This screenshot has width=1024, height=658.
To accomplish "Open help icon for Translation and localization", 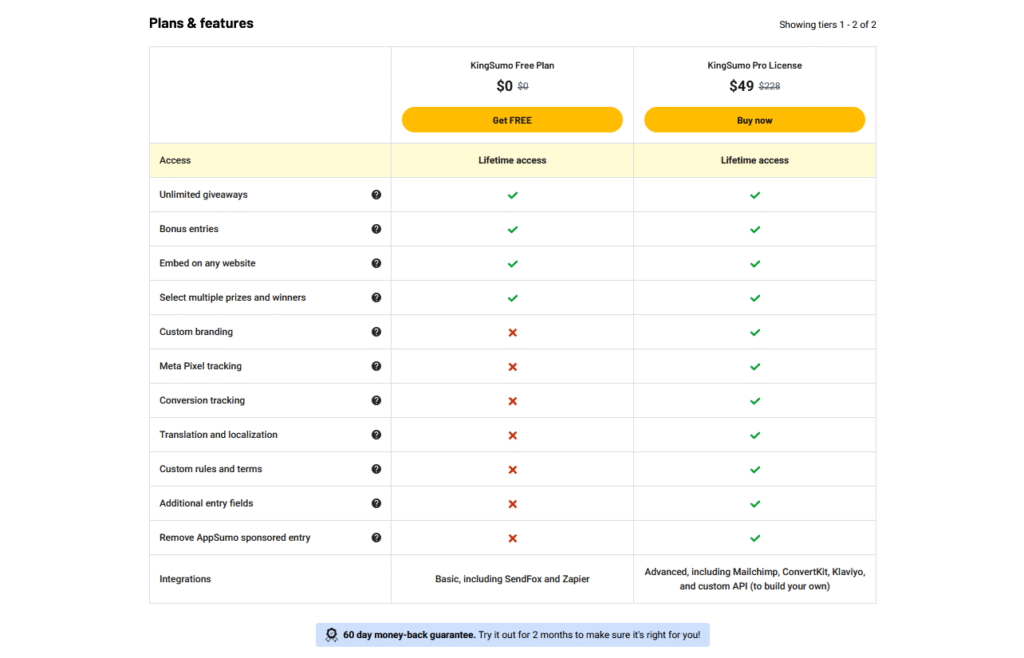I will coord(376,435).
